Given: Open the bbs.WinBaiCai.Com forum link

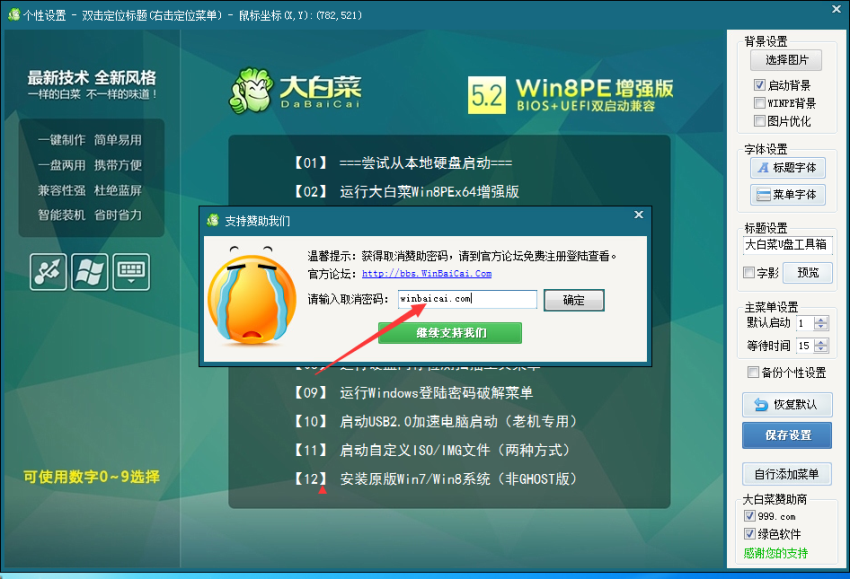Looking at the screenshot, I should 427,274.
